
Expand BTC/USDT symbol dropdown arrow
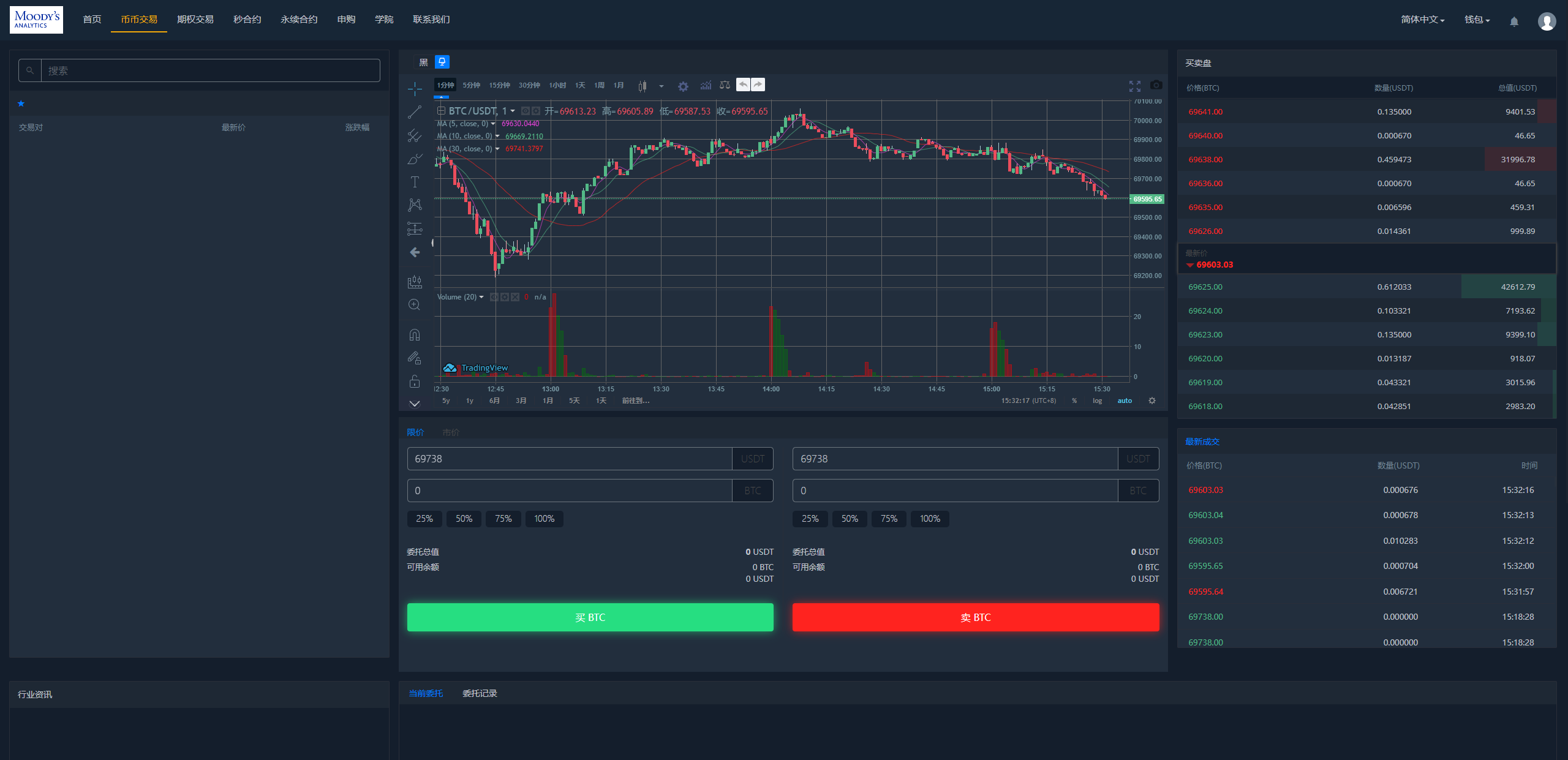(513, 111)
